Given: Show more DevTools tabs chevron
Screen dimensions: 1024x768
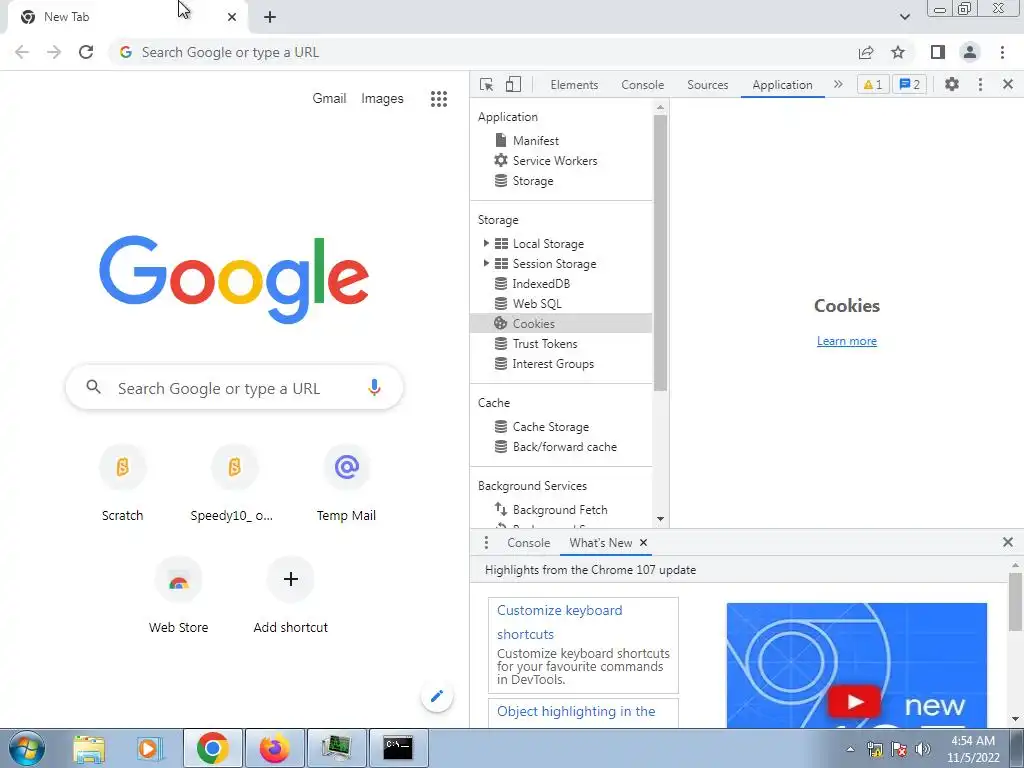Looking at the screenshot, I should 838,84.
